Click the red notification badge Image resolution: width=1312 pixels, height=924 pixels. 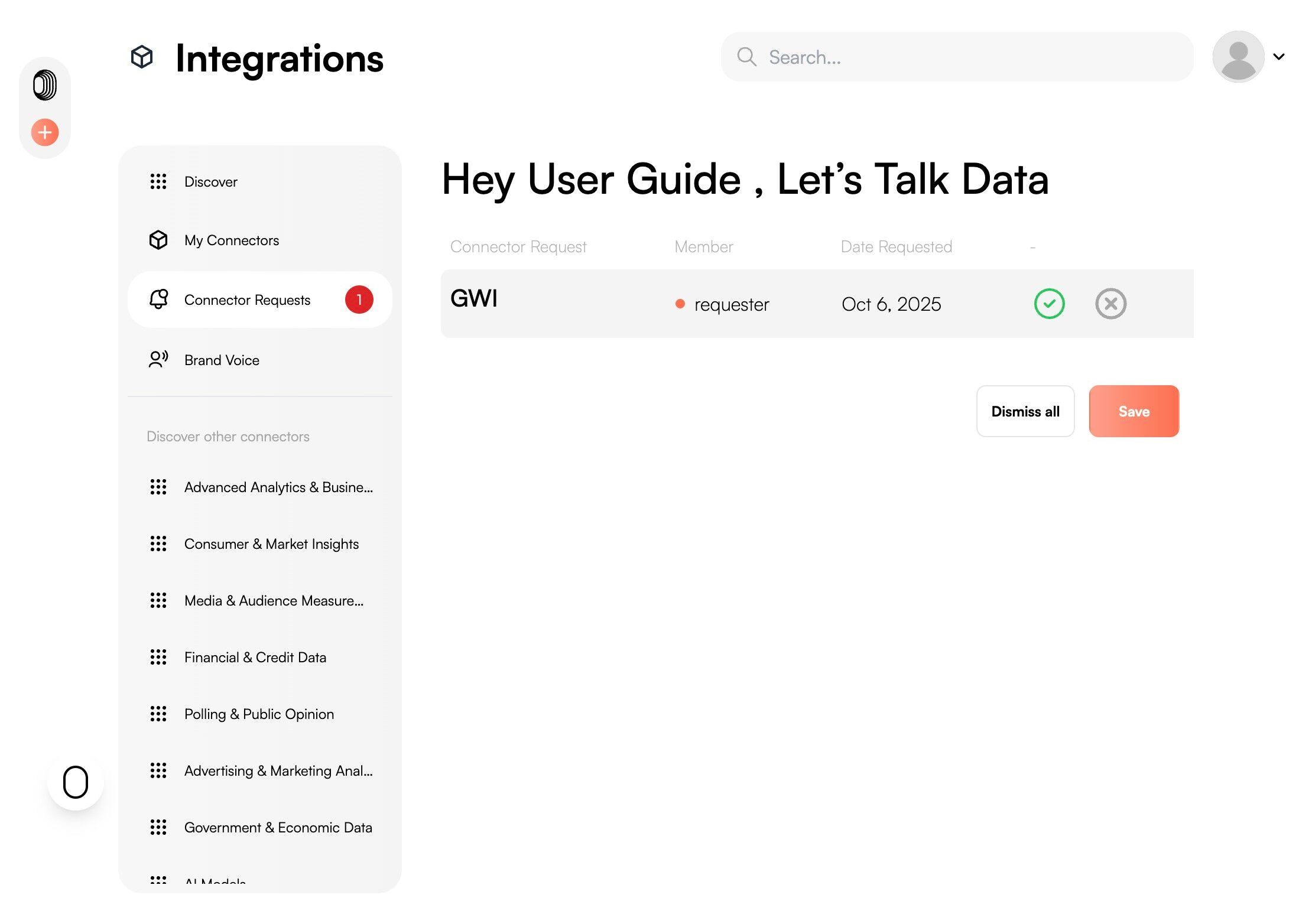[x=359, y=300]
